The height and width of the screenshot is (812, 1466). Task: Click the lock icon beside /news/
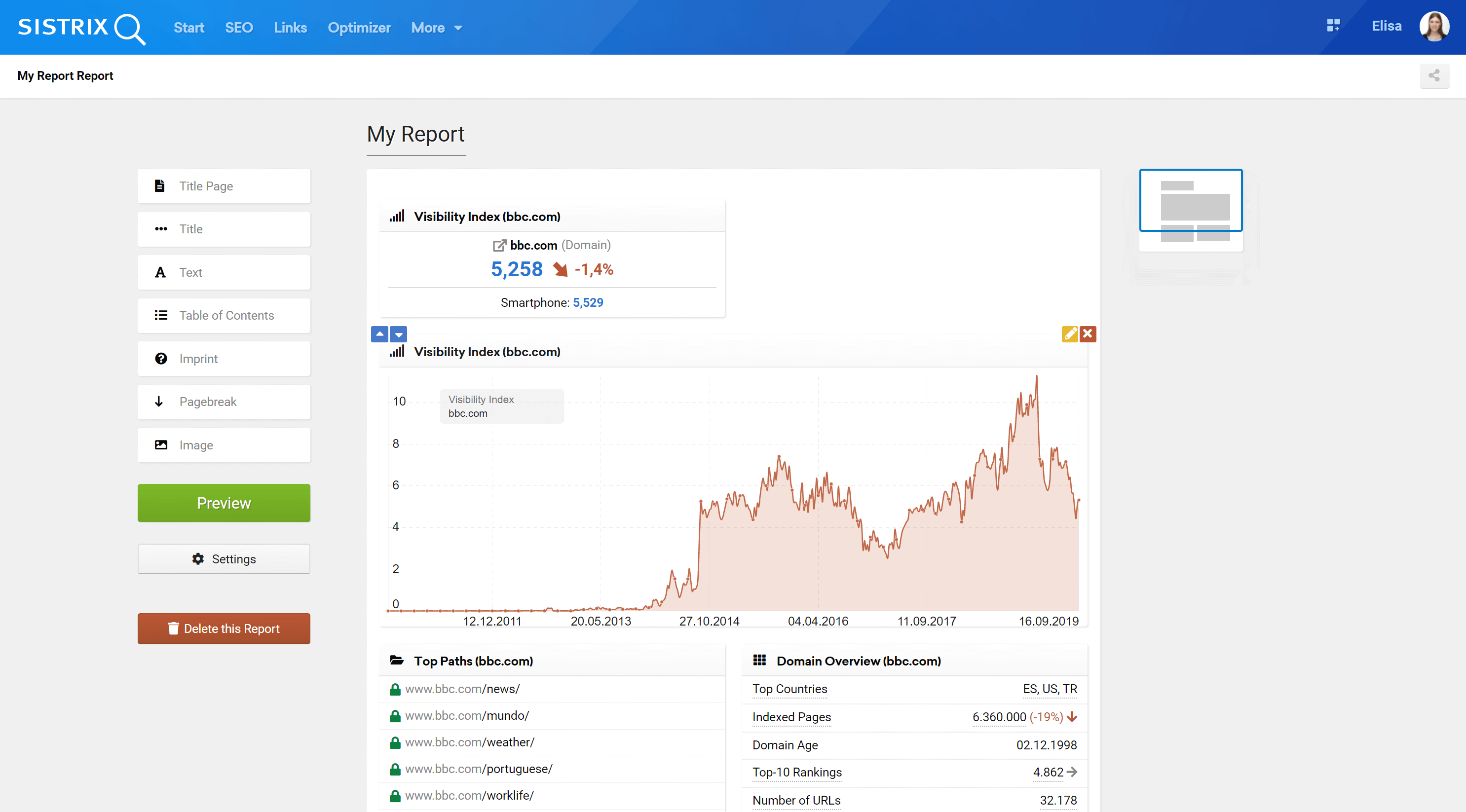tap(394, 689)
